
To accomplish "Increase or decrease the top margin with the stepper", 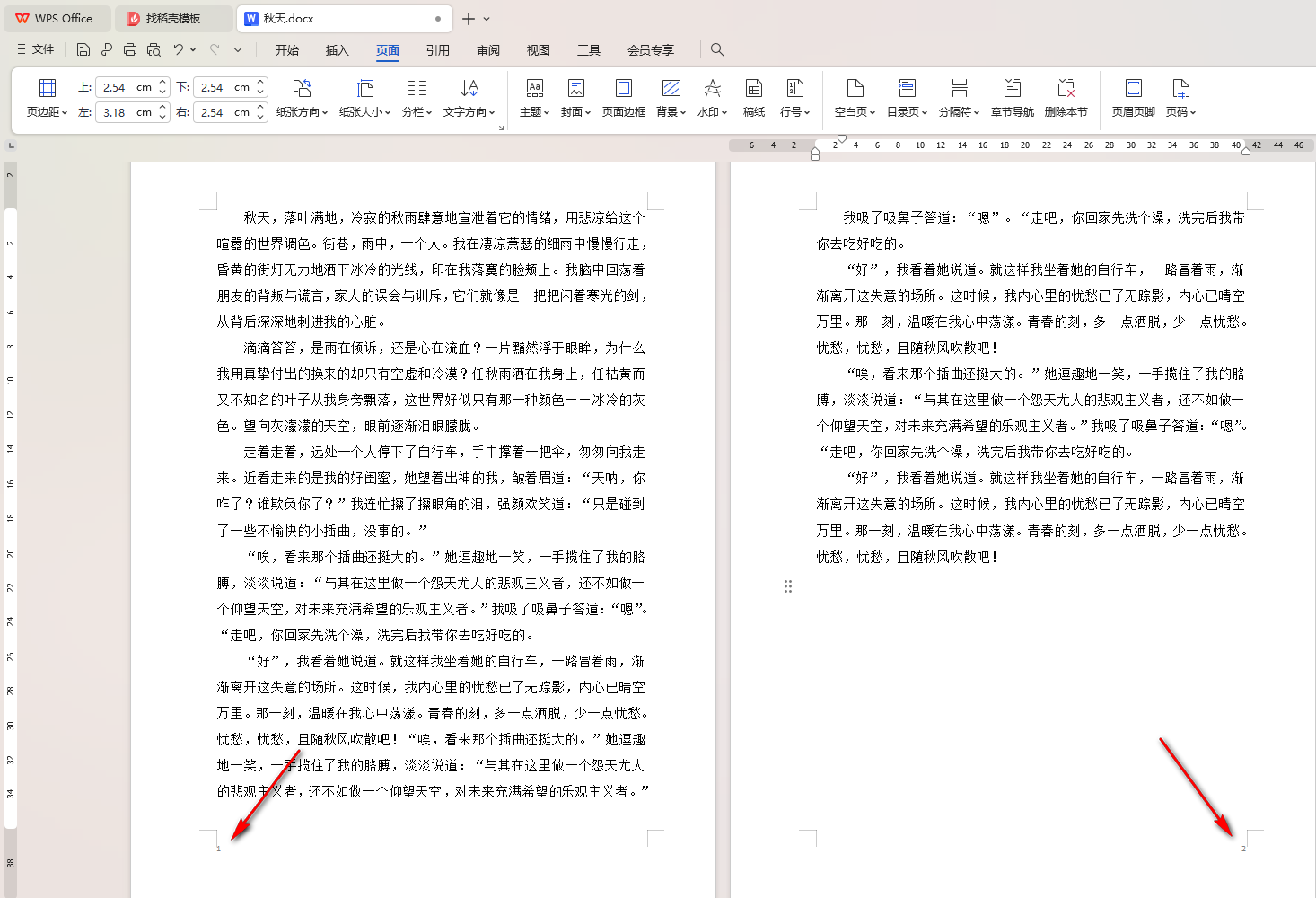I will pyautogui.click(x=162, y=87).
